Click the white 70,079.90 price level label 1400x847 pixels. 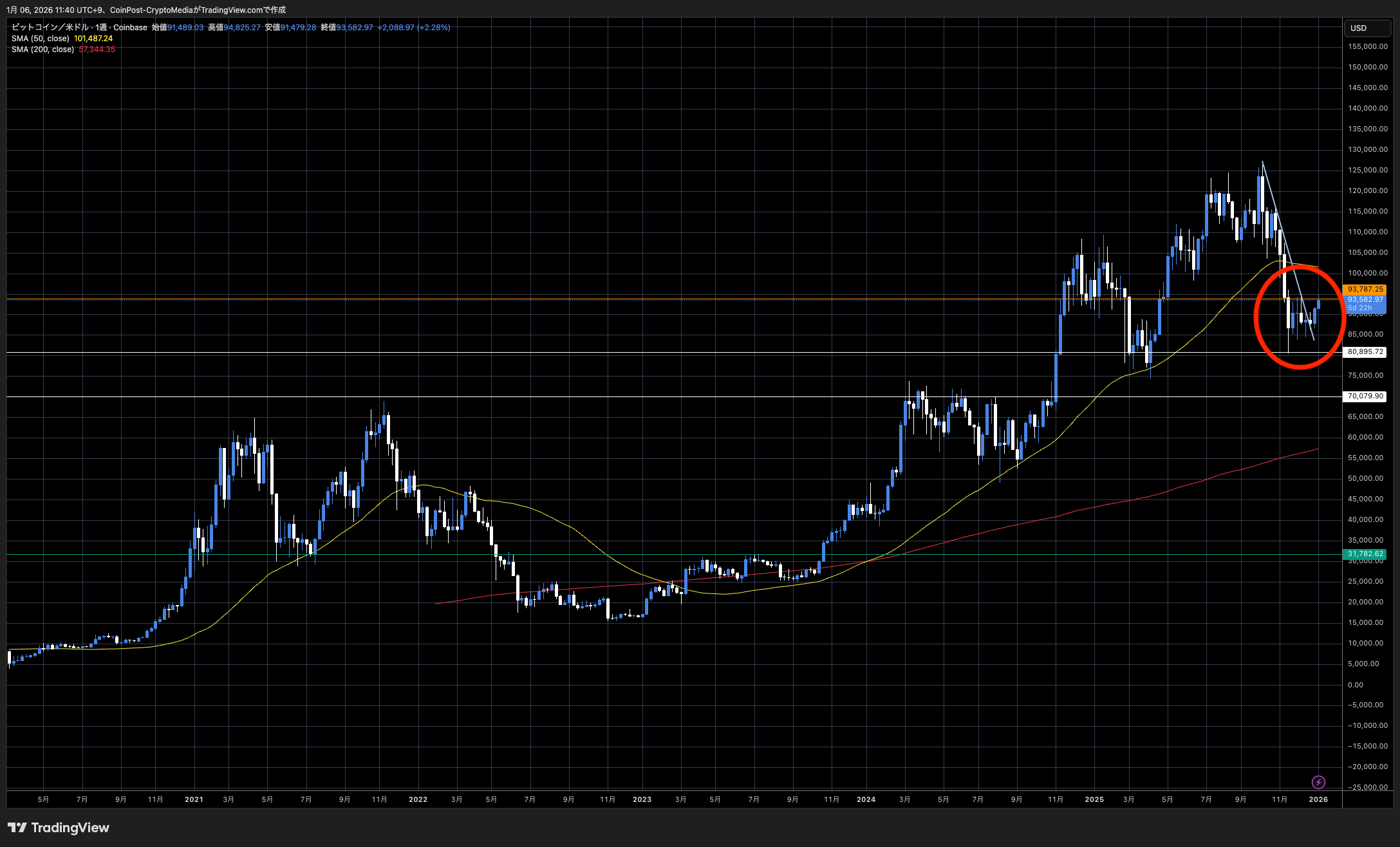[x=1365, y=396]
